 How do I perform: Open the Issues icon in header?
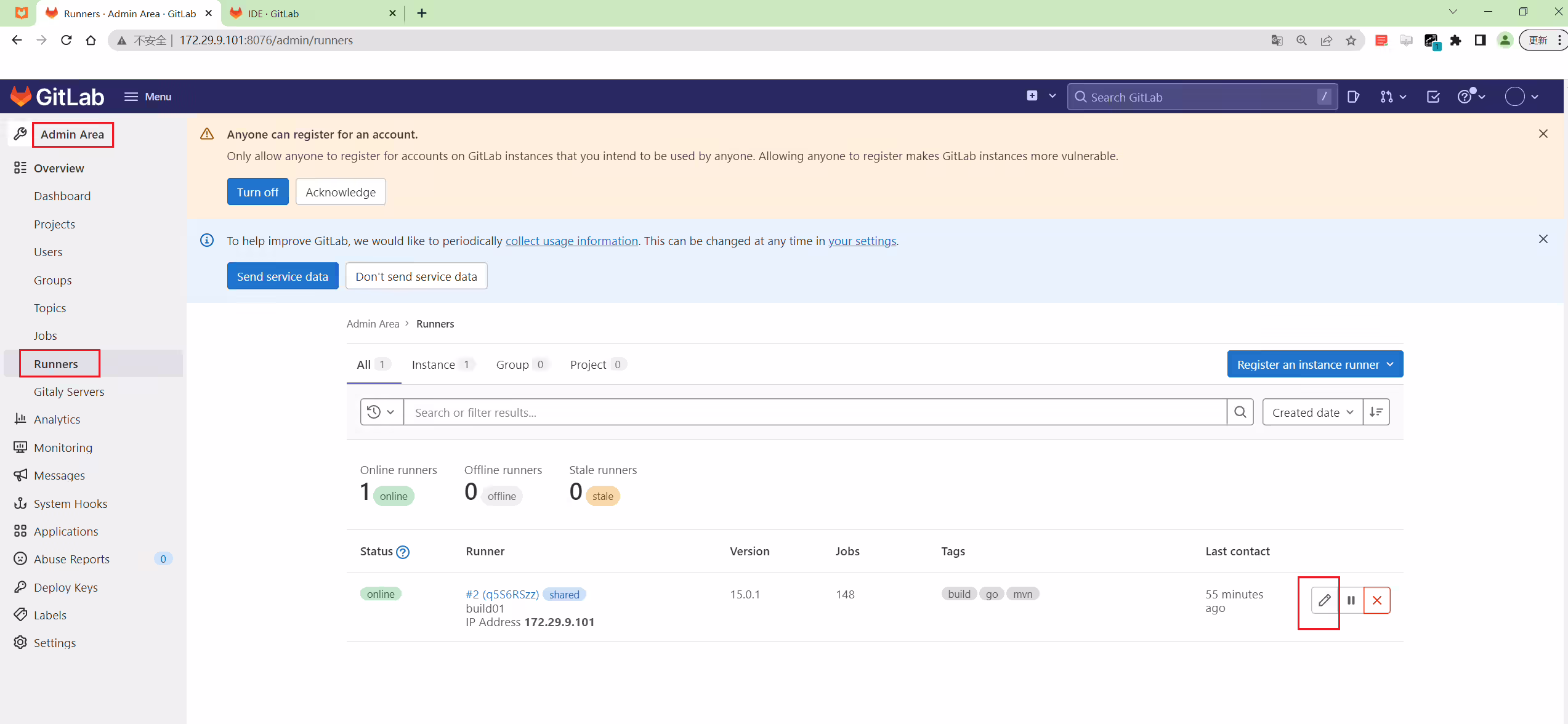pyautogui.click(x=1353, y=97)
